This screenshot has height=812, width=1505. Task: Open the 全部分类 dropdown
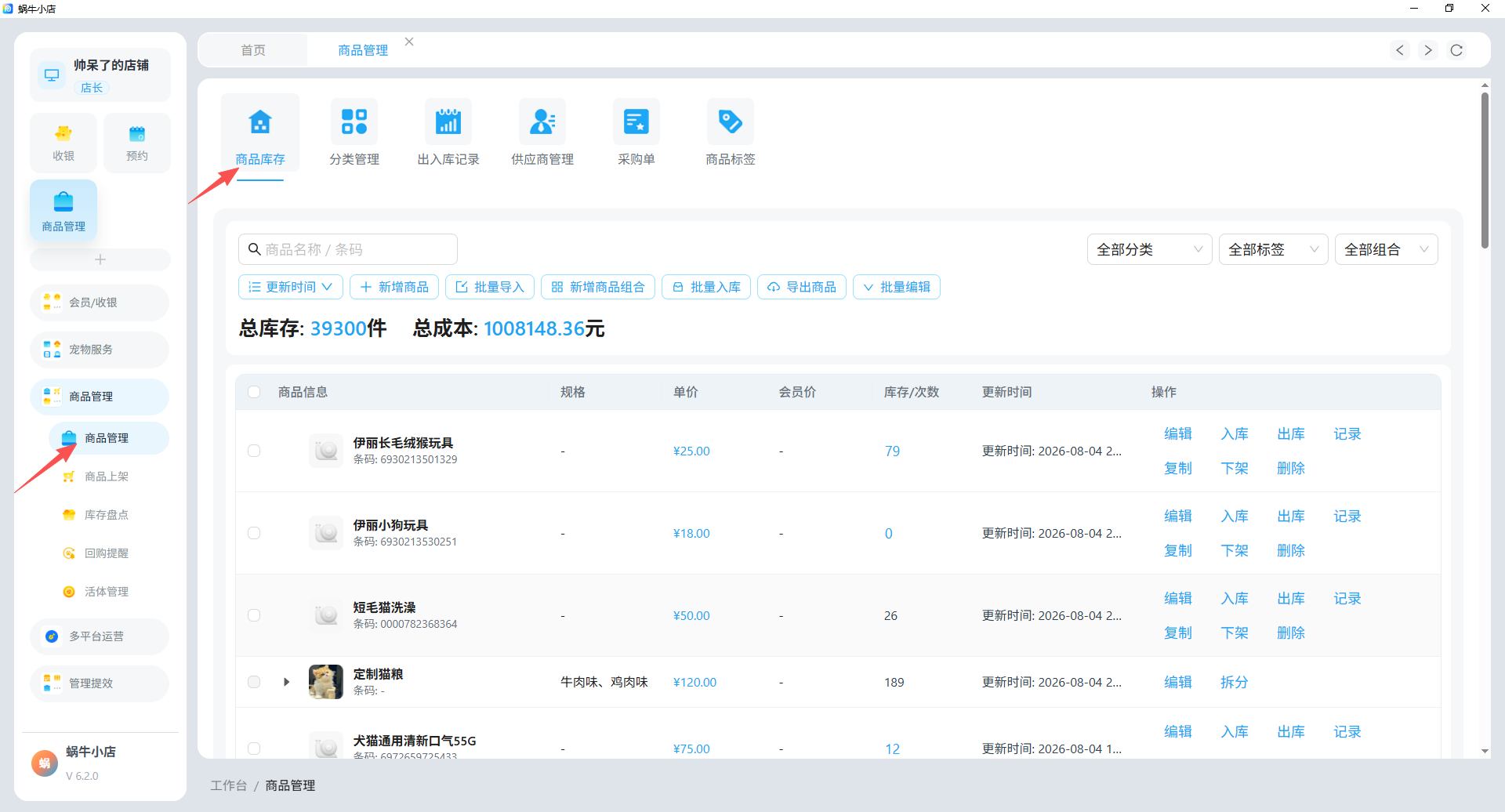pyautogui.click(x=1149, y=249)
